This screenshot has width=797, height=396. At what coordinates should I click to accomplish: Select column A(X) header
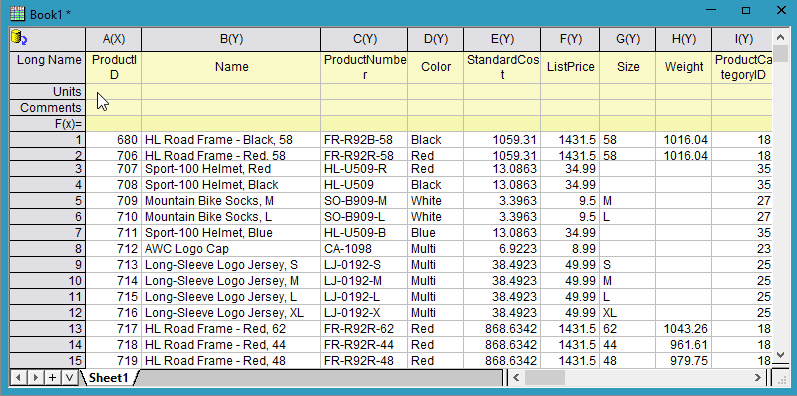click(x=113, y=39)
